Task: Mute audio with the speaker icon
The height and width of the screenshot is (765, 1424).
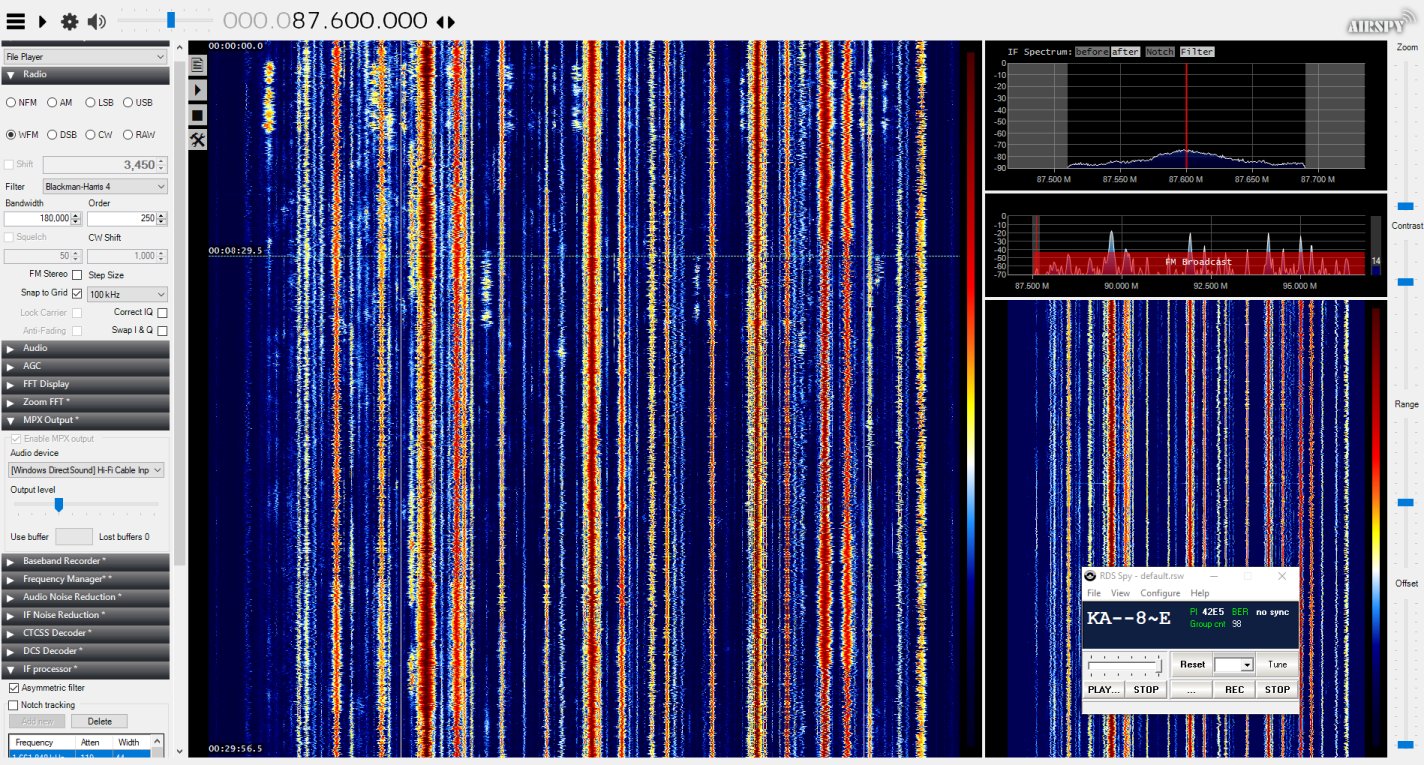Action: point(96,21)
